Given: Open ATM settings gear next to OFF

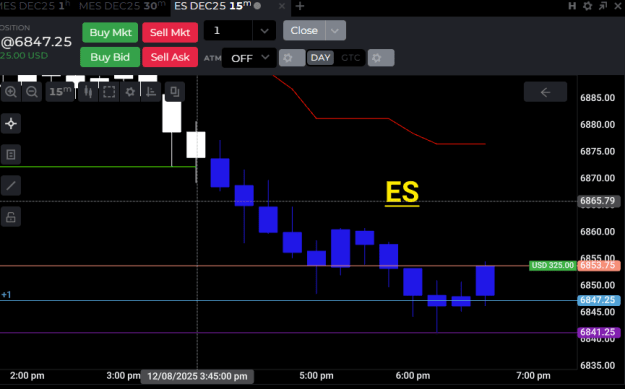Looking at the screenshot, I should click(x=292, y=58).
